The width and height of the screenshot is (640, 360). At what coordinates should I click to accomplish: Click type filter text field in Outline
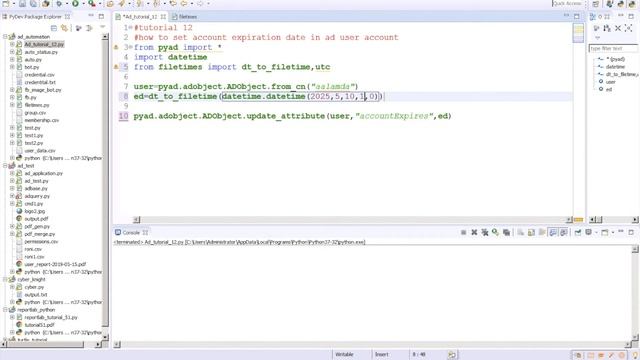(x=613, y=48)
